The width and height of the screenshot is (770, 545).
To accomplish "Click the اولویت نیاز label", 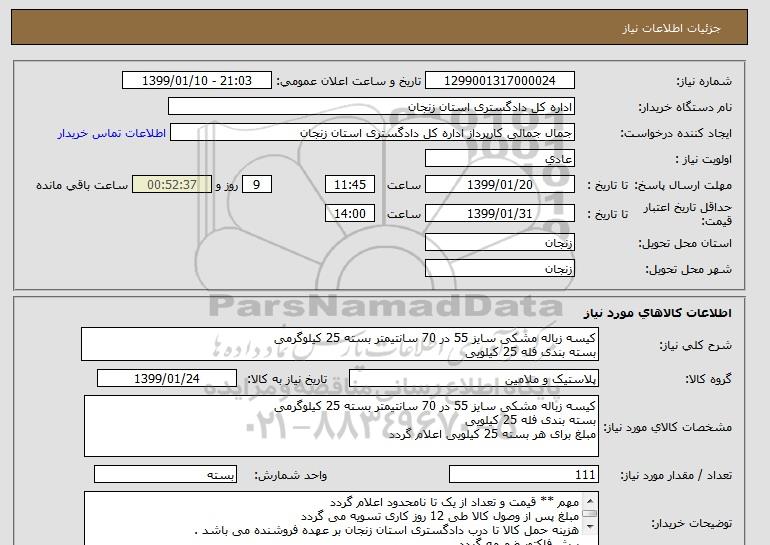I will click(704, 159).
